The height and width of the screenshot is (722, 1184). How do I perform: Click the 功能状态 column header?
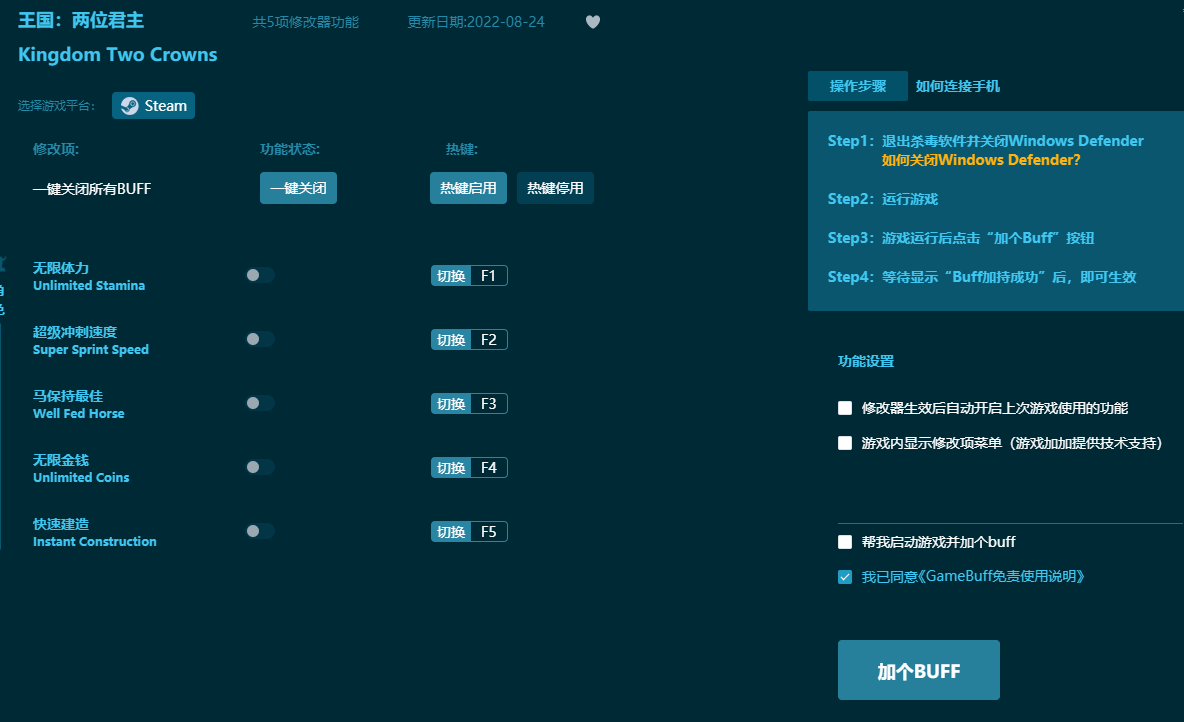290,149
